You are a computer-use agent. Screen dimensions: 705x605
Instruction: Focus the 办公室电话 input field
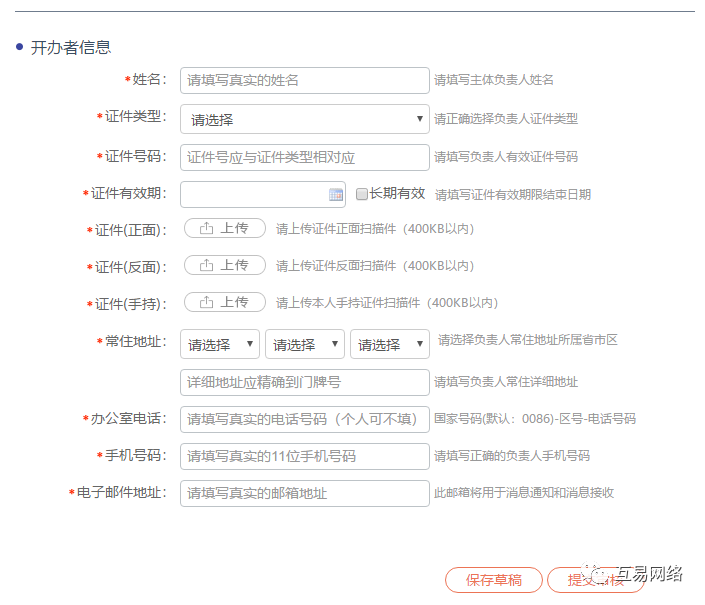point(304,419)
